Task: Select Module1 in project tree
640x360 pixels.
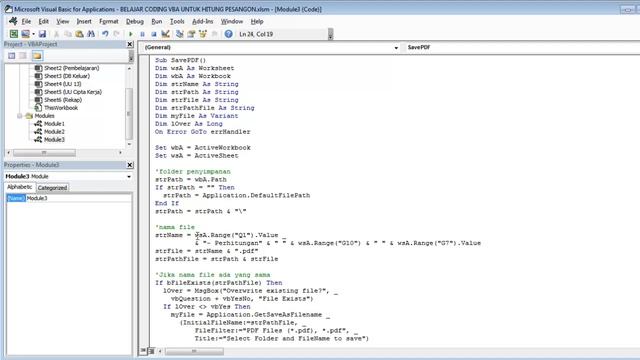Action: click(54, 124)
